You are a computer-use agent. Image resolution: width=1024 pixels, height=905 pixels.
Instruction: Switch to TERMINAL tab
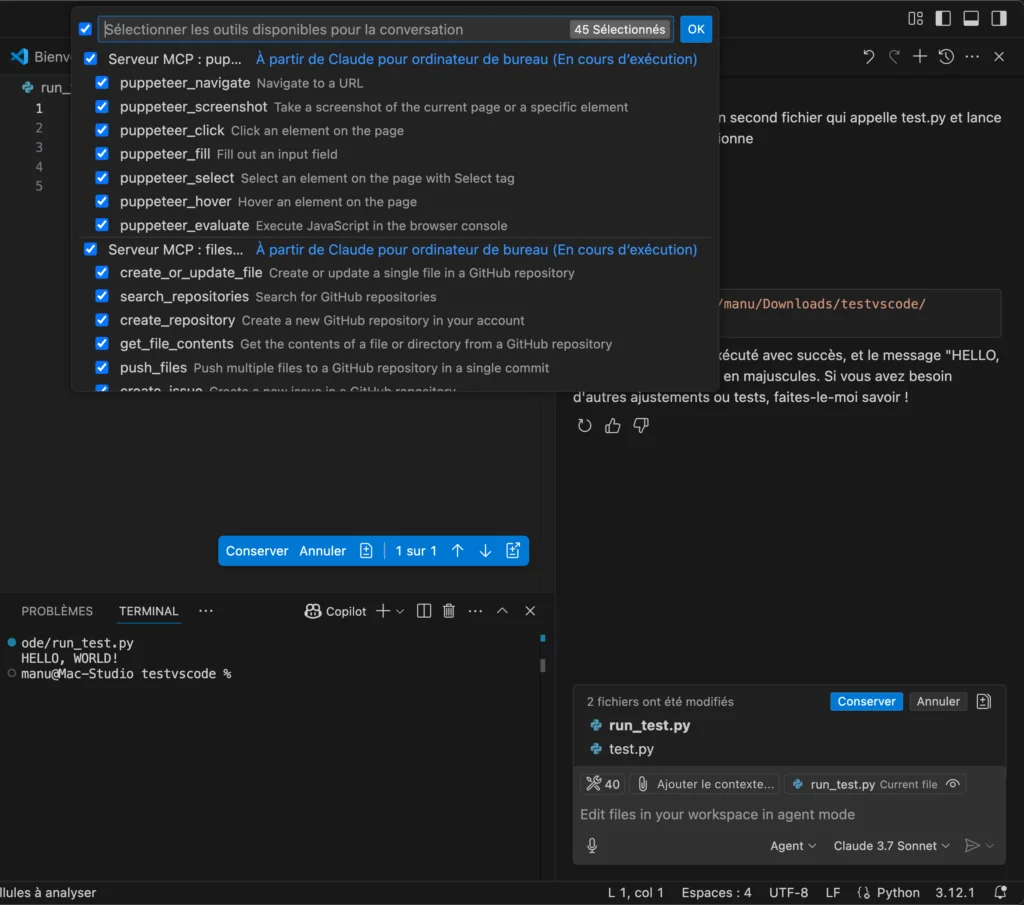148,611
